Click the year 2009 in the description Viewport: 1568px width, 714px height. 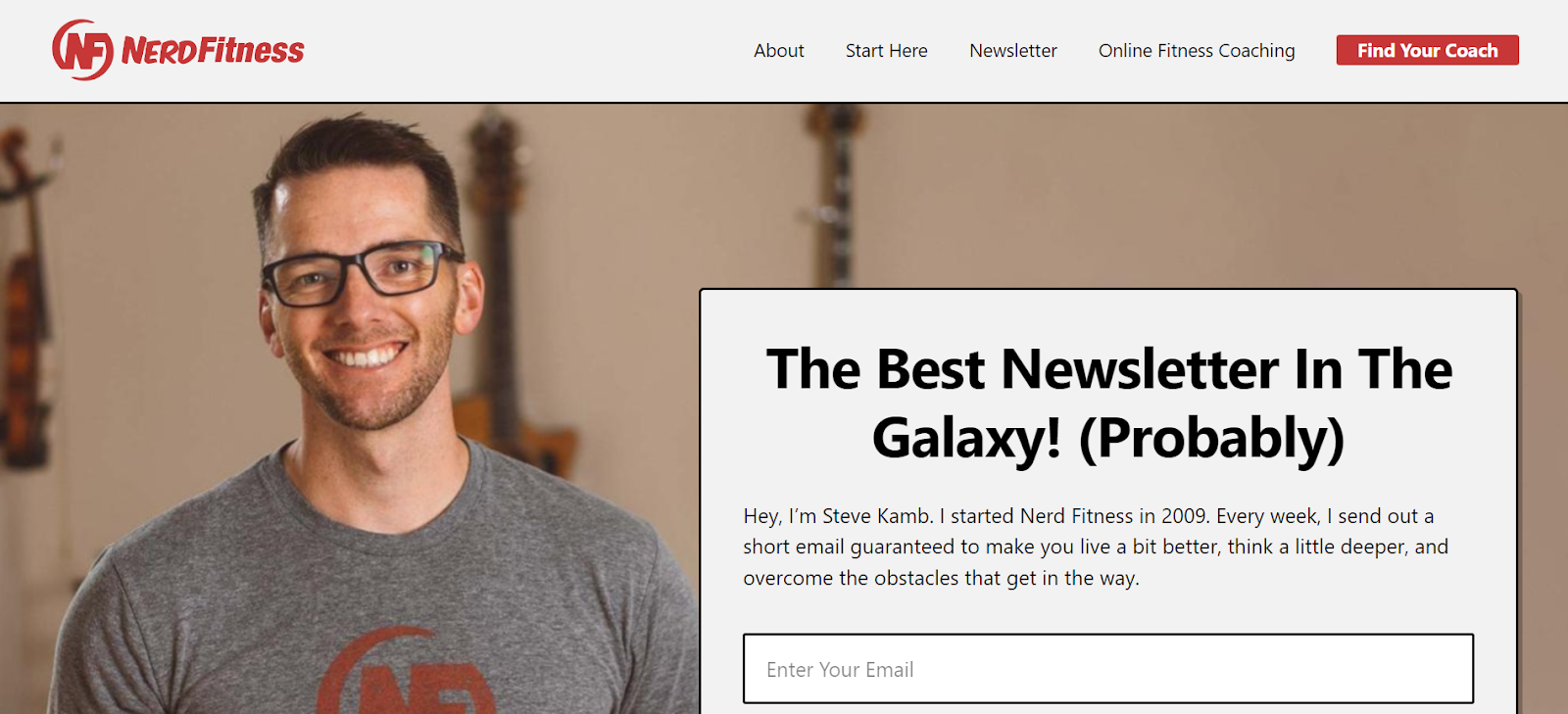coord(1184,516)
